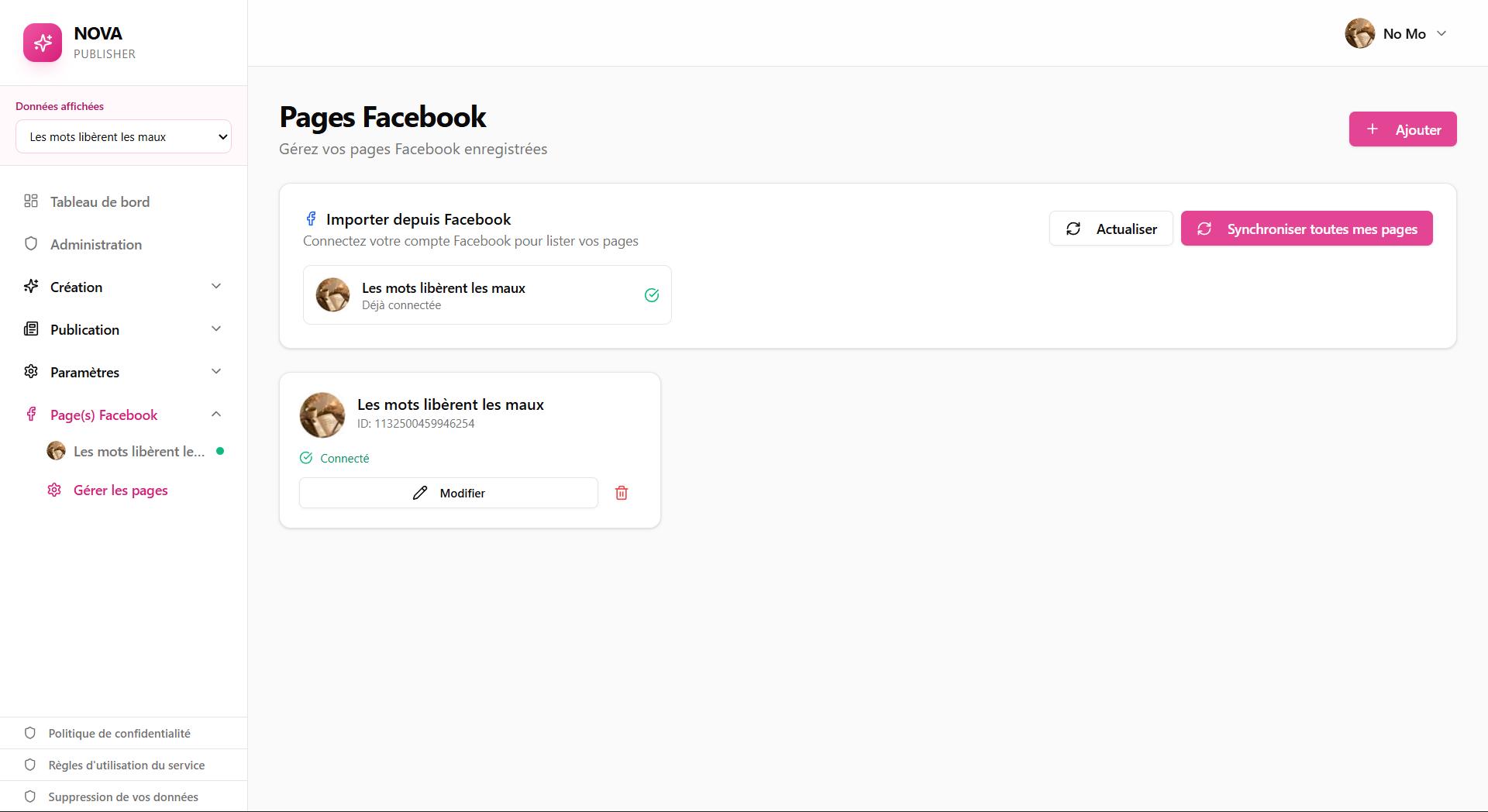Screen dimensions: 1488x812
Task: Click the shield icon by Suppression de vos données
Action: (30, 797)
